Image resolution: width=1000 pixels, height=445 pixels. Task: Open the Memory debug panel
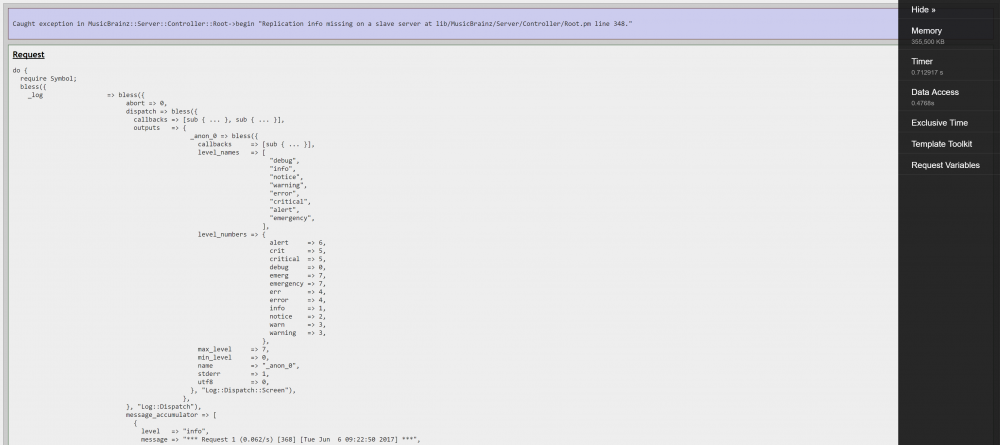926,31
